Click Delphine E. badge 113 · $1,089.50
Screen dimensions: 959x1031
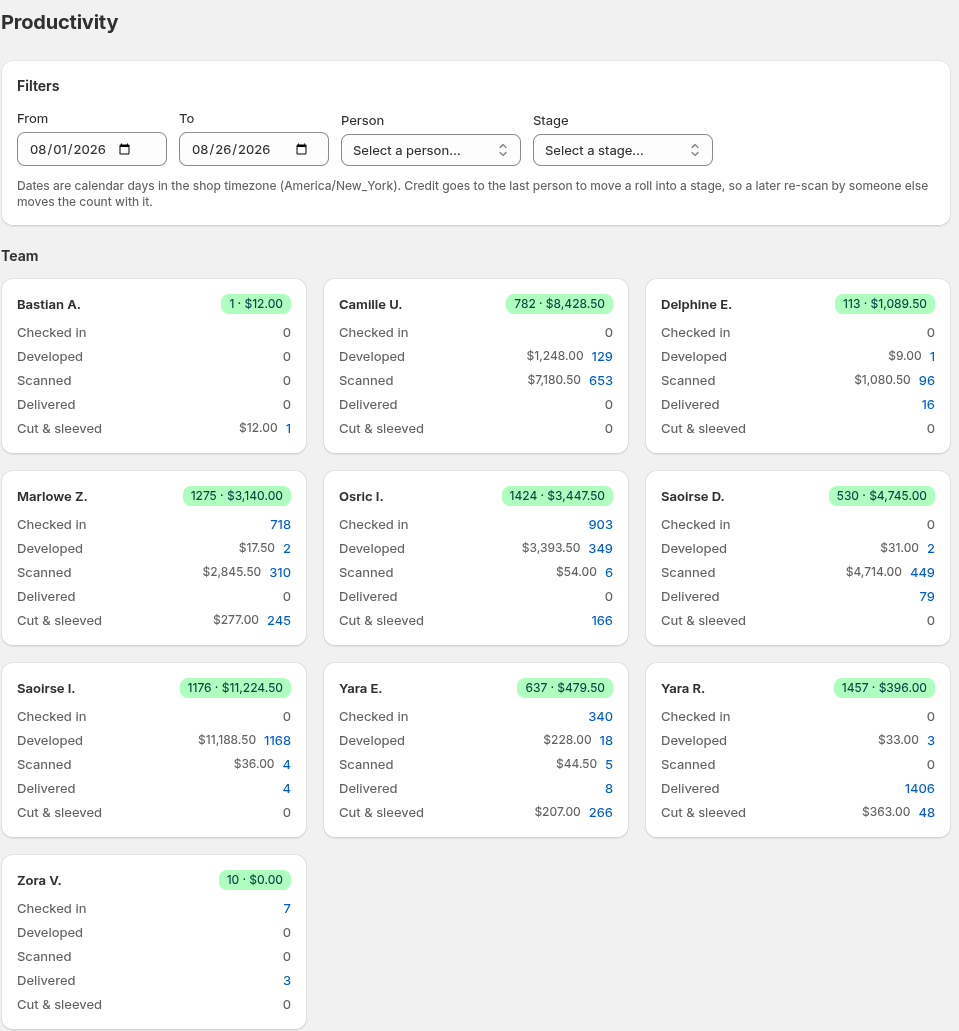point(885,304)
